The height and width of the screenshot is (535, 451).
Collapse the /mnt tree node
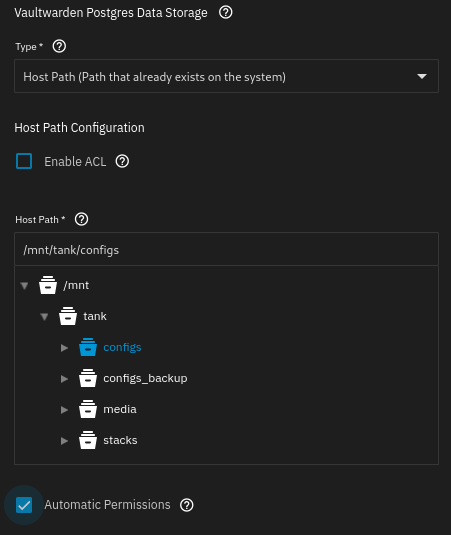pyautogui.click(x=24, y=285)
